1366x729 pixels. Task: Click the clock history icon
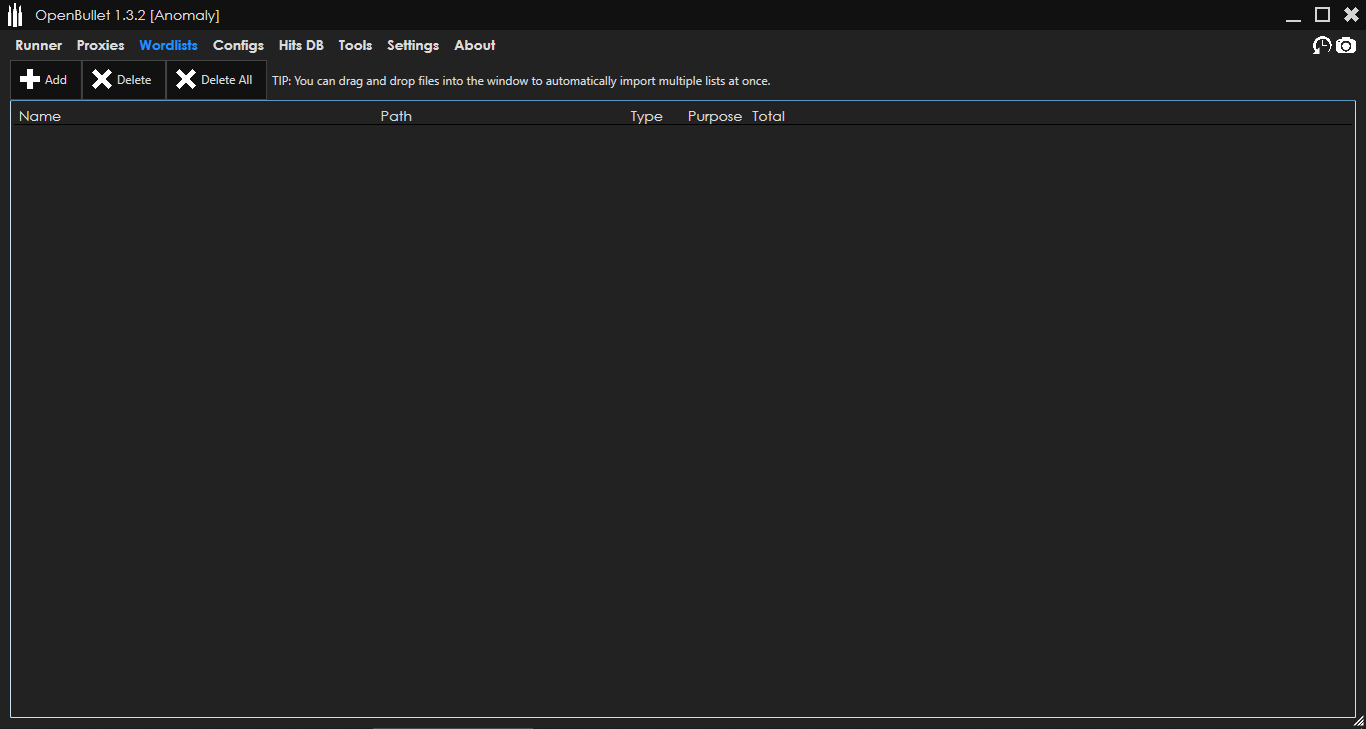click(x=1322, y=45)
